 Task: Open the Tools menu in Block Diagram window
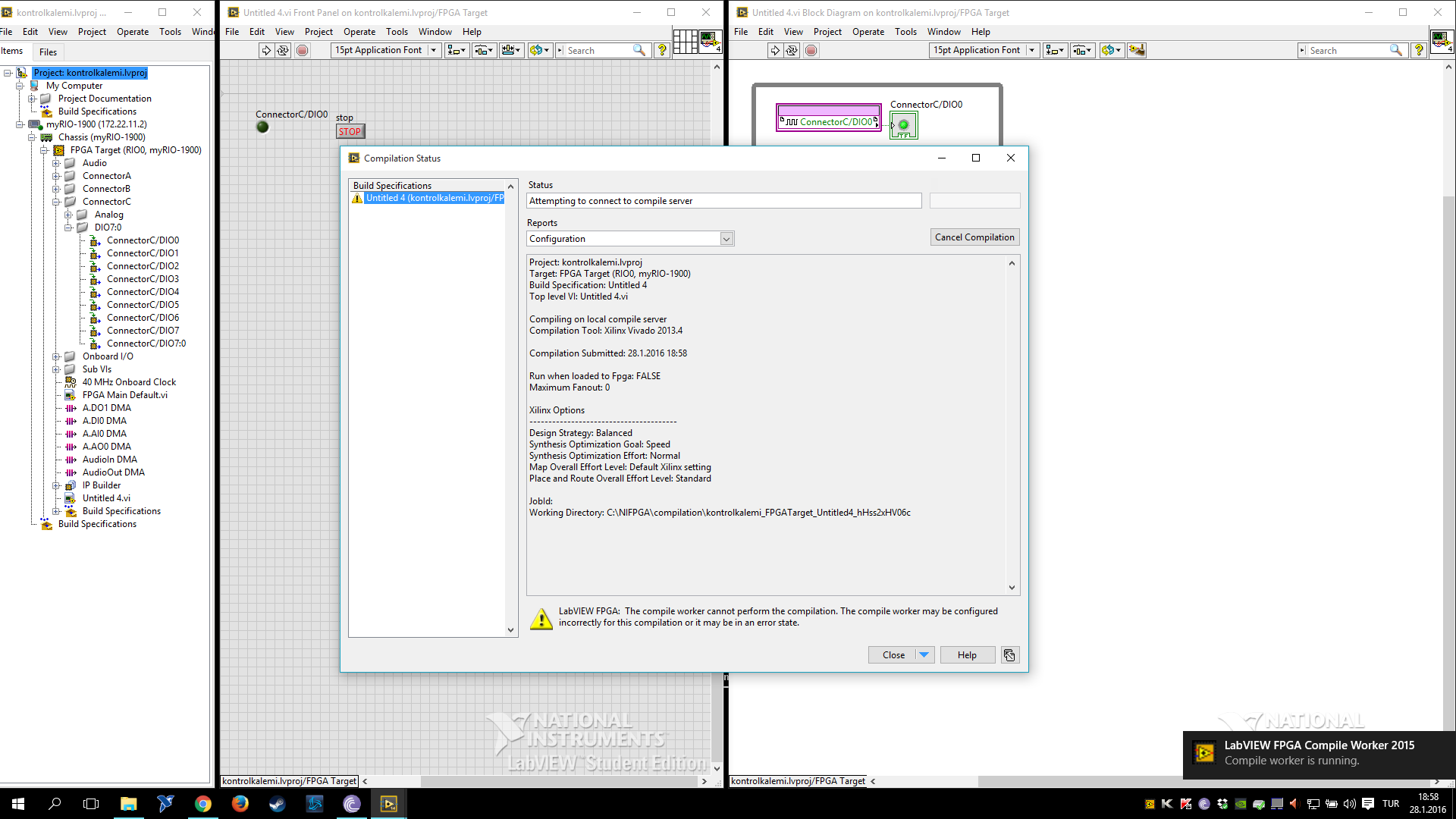click(x=905, y=32)
